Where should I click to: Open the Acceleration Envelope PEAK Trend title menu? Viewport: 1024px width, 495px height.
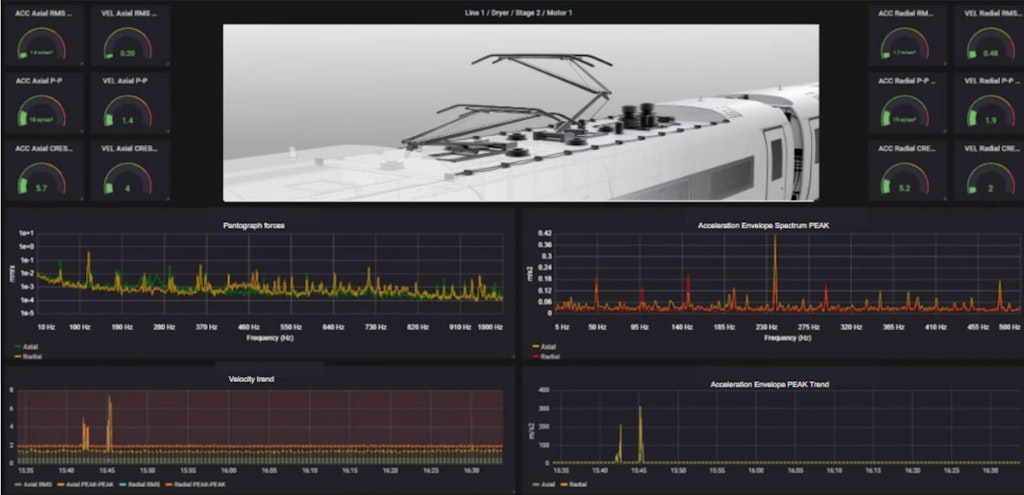click(x=769, y=385)
